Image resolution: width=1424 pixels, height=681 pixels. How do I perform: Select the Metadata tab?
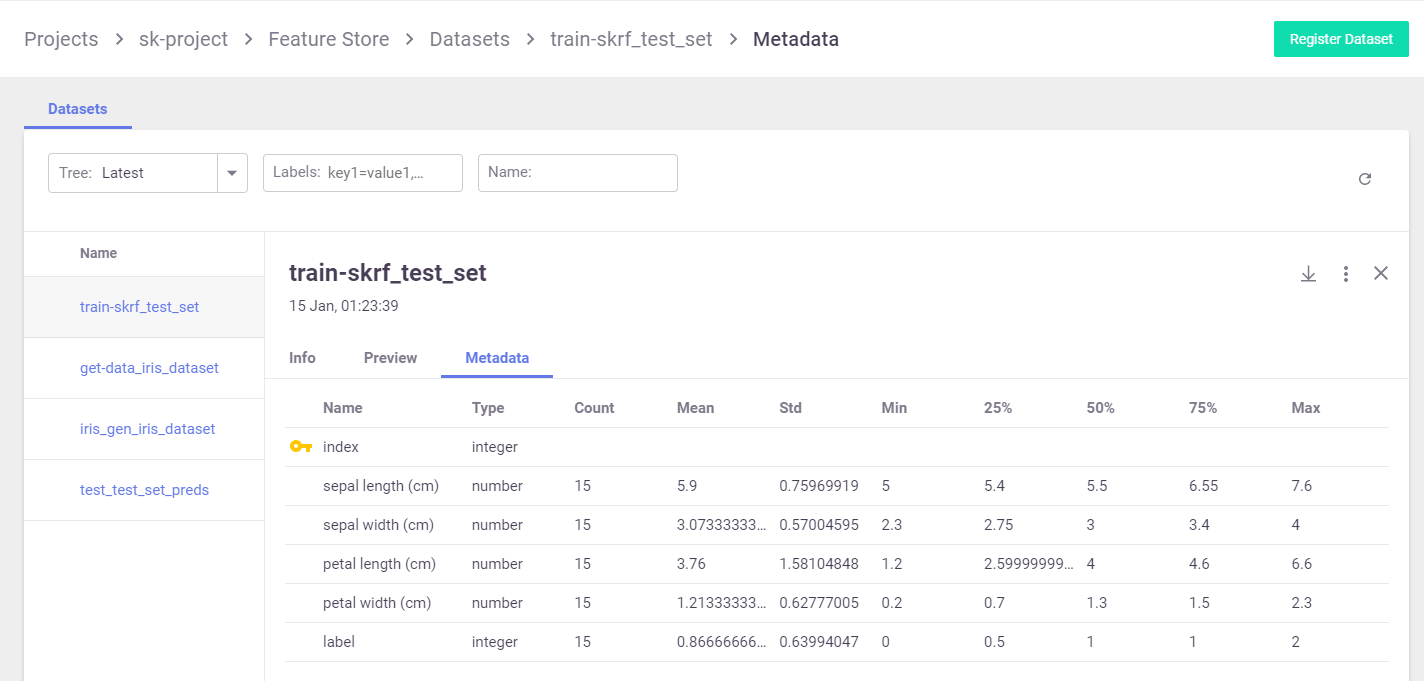click(497, 358)
